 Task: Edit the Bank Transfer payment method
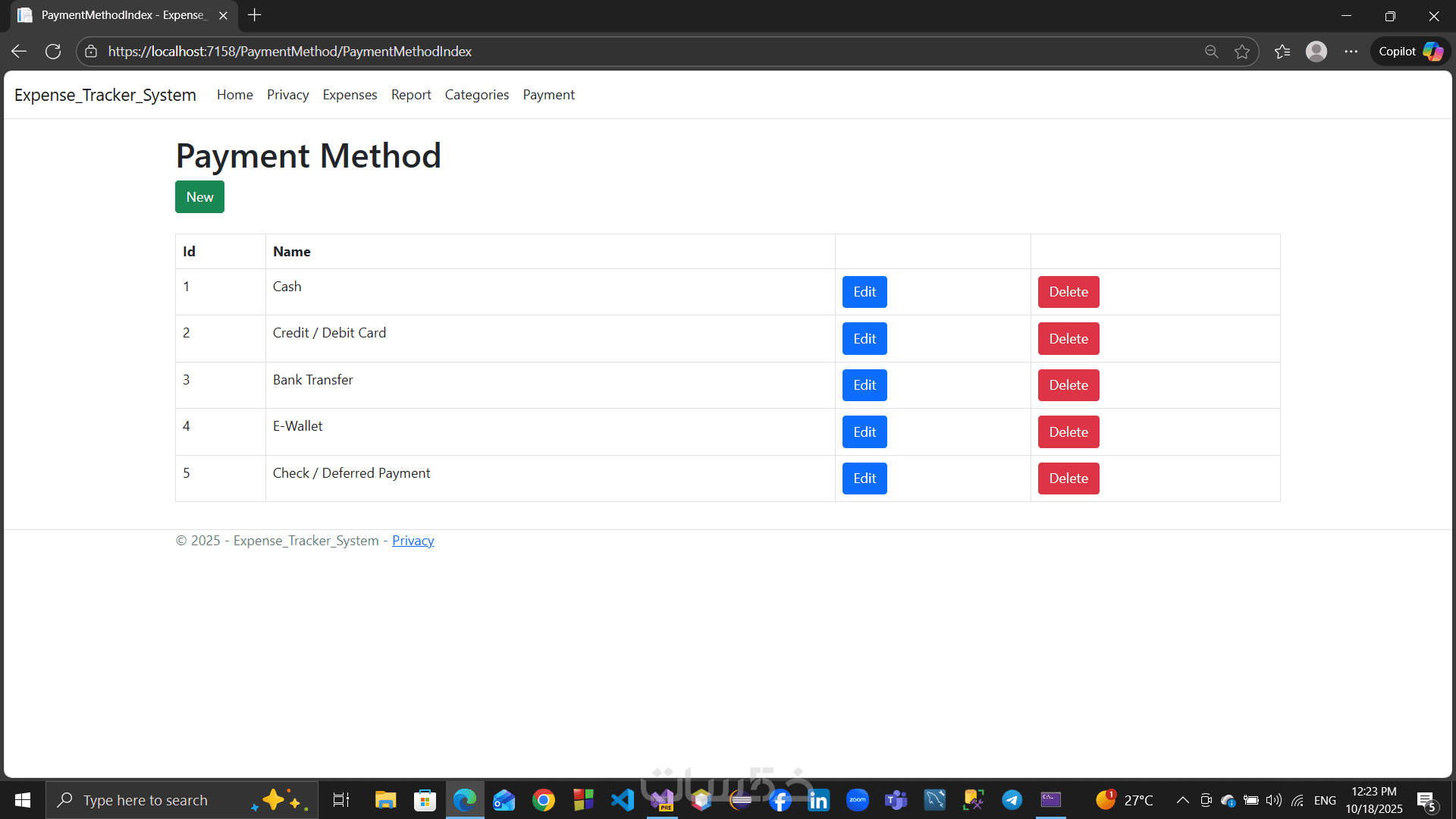coord(864,385)
